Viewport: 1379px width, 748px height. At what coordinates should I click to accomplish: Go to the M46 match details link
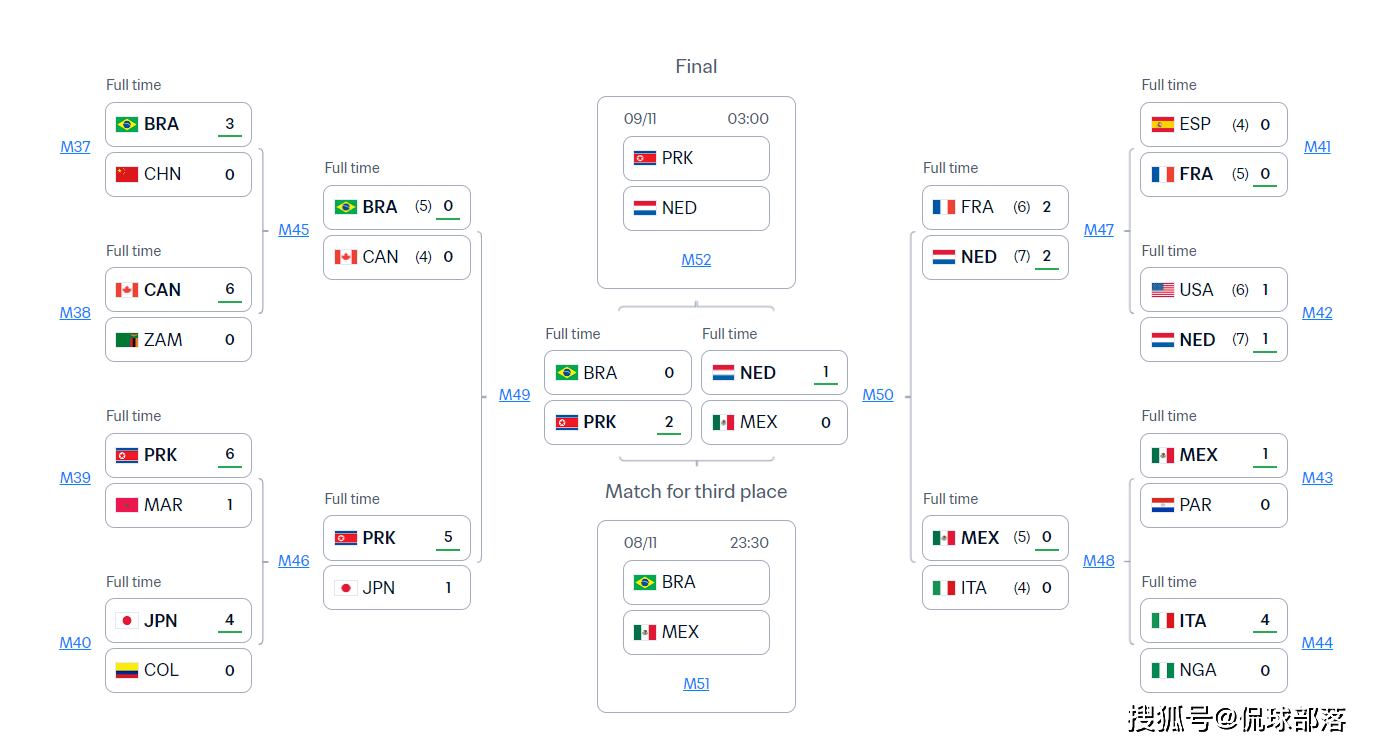pos(294,561)
